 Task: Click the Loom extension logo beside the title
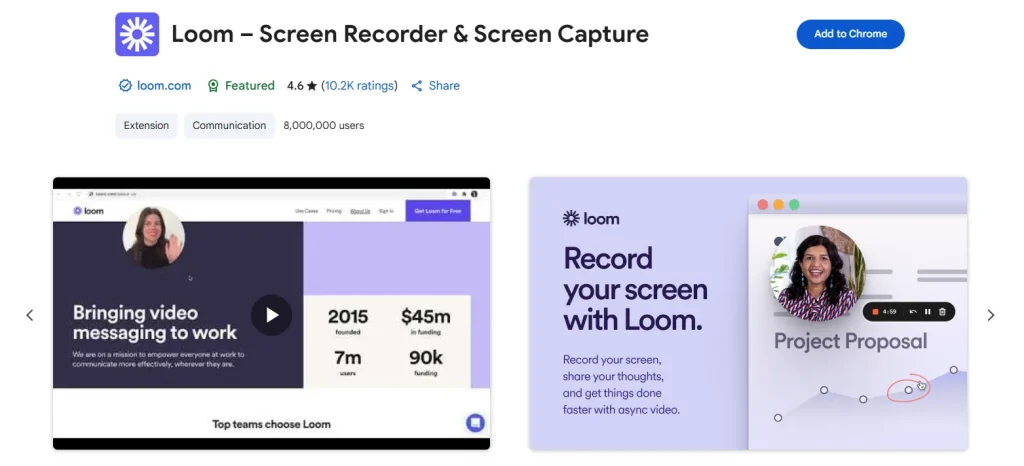tap(137, 34)
